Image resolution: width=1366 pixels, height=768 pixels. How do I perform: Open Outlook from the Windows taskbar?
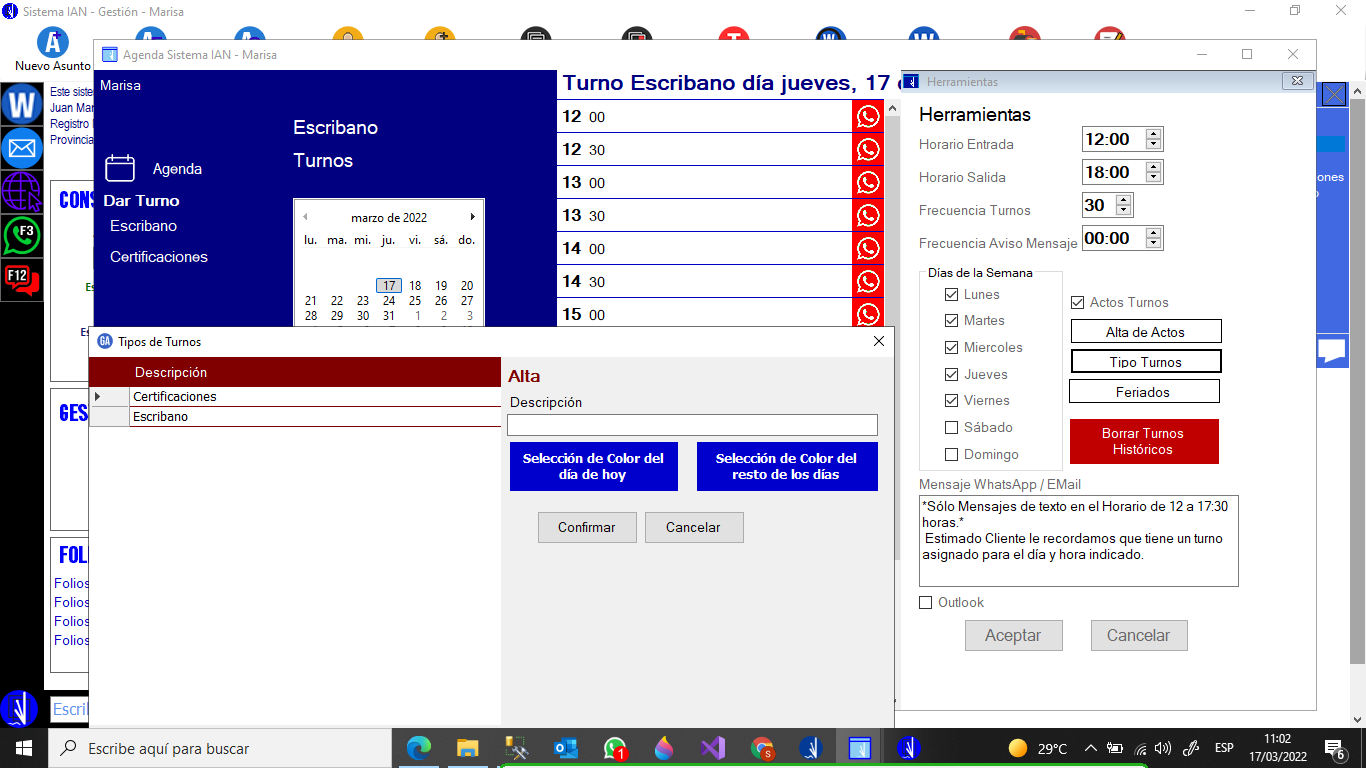(x=566, y=748)
